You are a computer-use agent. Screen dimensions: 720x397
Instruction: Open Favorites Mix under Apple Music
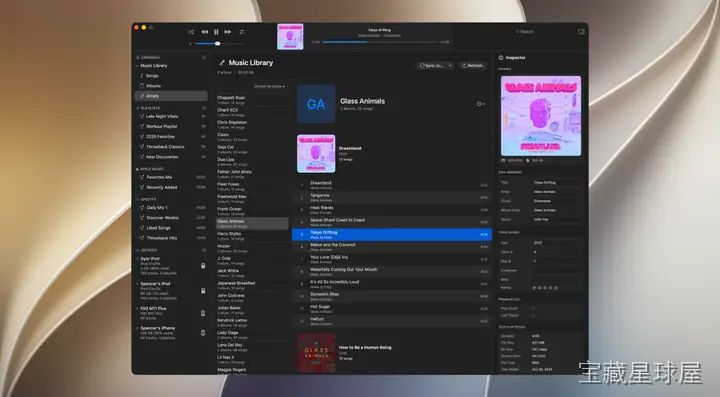171,177
